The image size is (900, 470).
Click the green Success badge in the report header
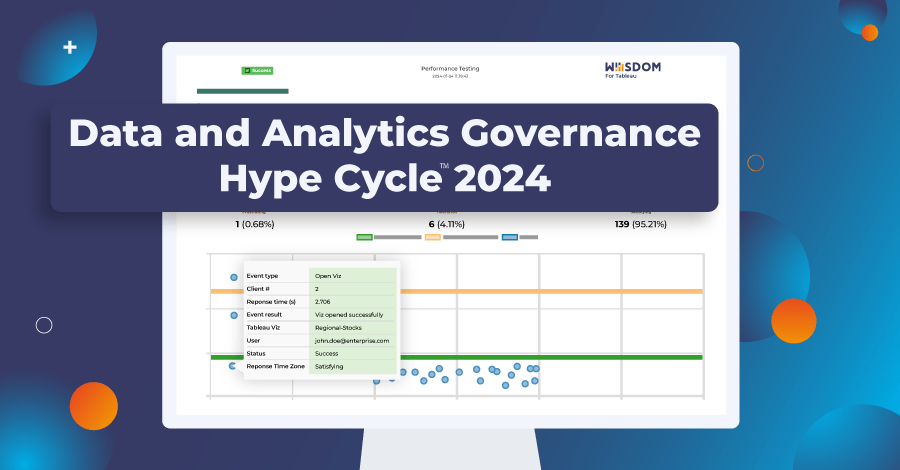point(257,71)
